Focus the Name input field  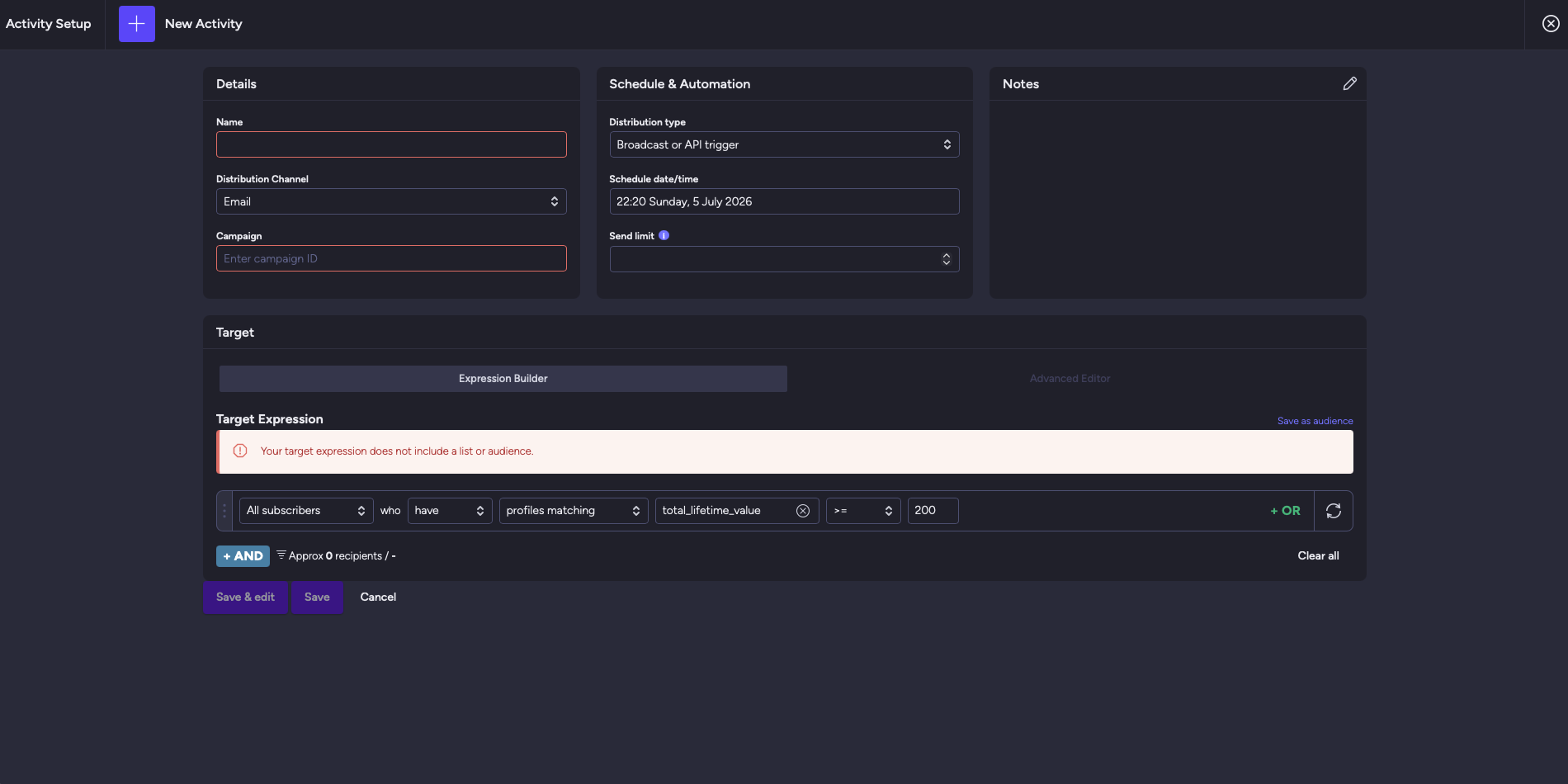391,144
